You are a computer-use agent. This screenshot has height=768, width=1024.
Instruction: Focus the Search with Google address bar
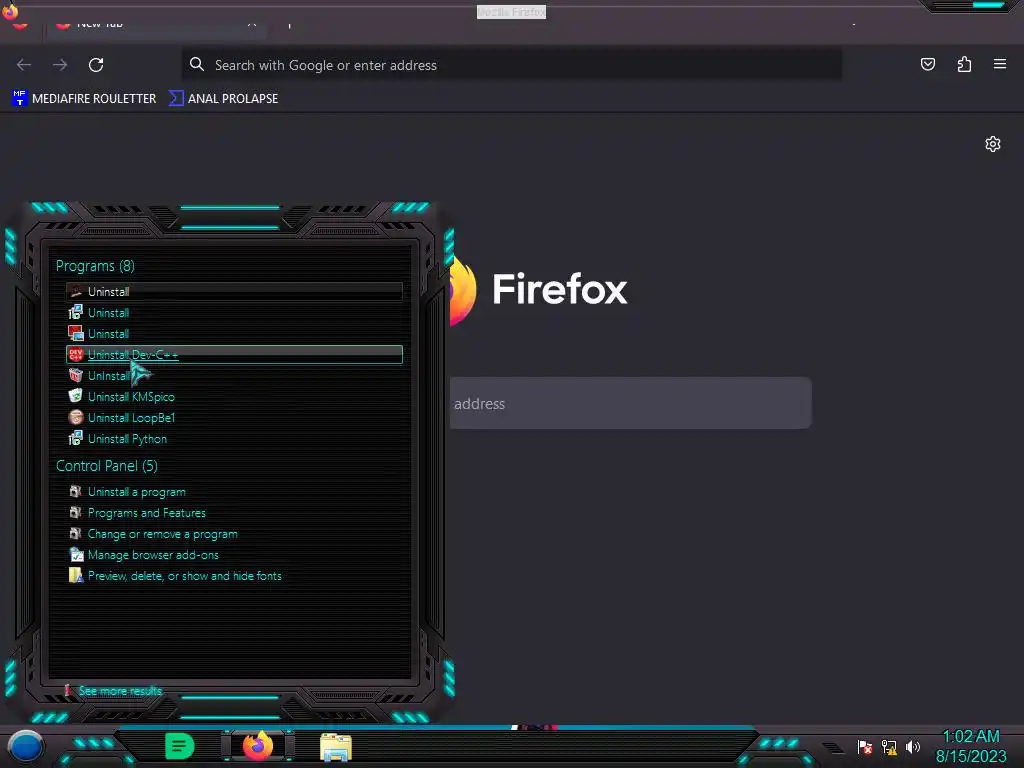(511, 65)
